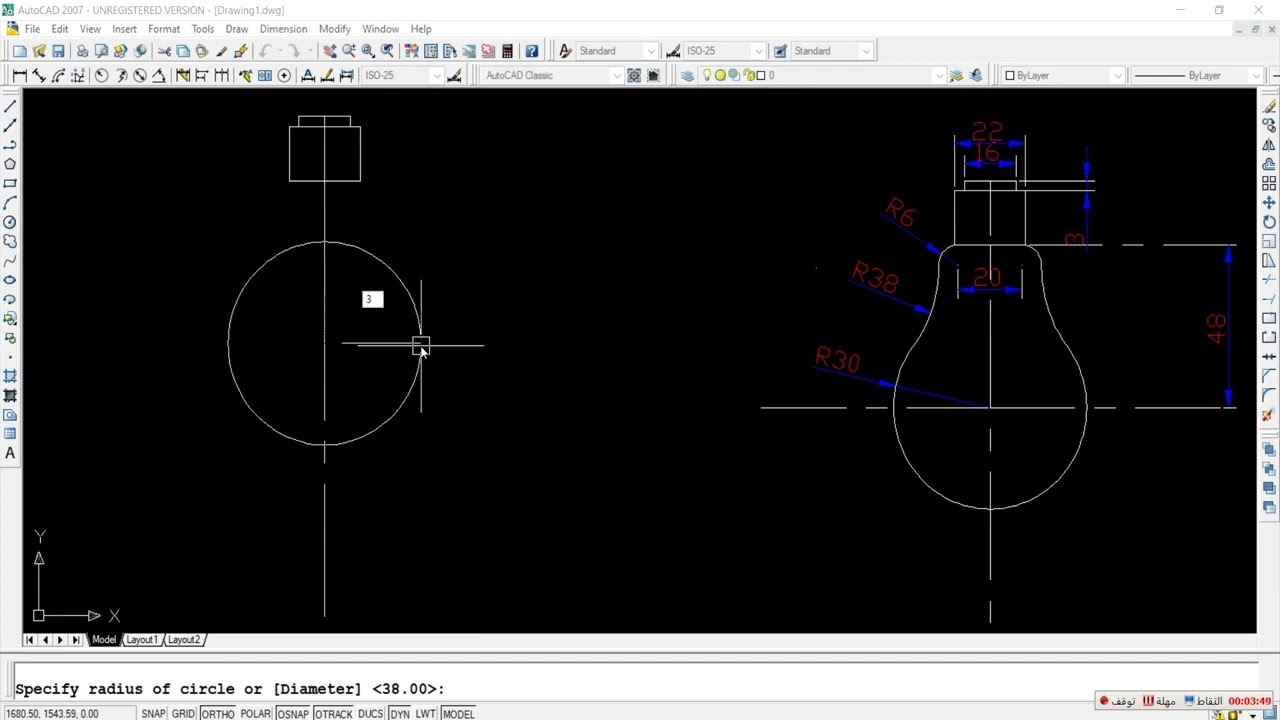Open the Draw menu
This screenshot has height=720, width=1280.
(236, 29)
